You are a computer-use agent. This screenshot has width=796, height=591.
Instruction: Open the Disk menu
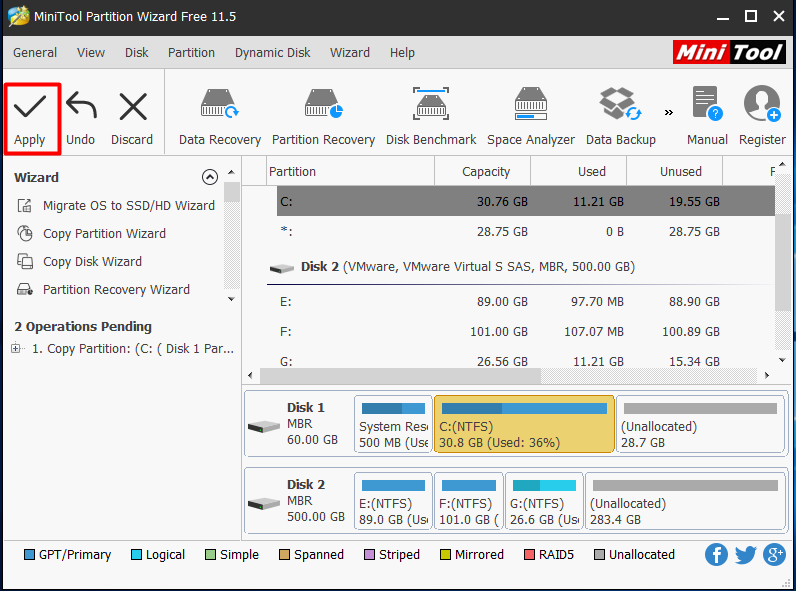[137, 53]
